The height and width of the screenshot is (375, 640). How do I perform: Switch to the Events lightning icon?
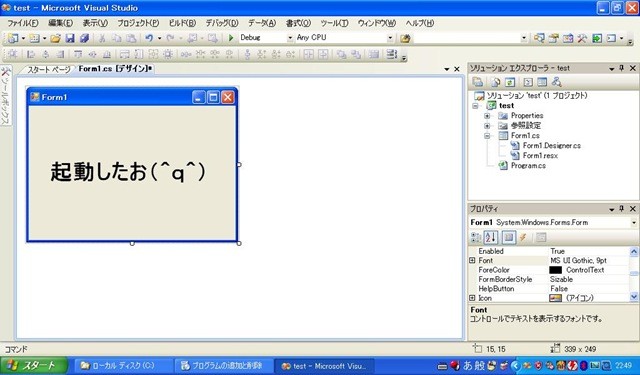[523, 237]
